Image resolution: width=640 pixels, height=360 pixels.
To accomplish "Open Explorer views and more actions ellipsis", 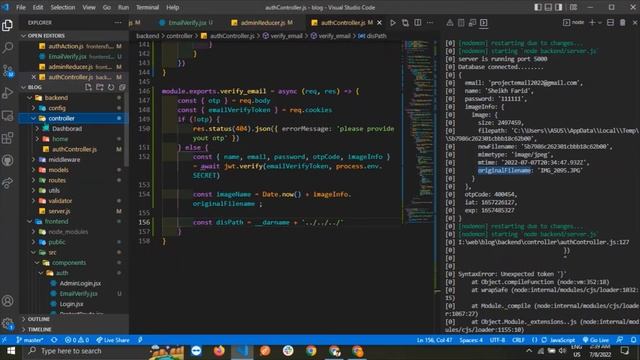I will (x=118, y=22).
